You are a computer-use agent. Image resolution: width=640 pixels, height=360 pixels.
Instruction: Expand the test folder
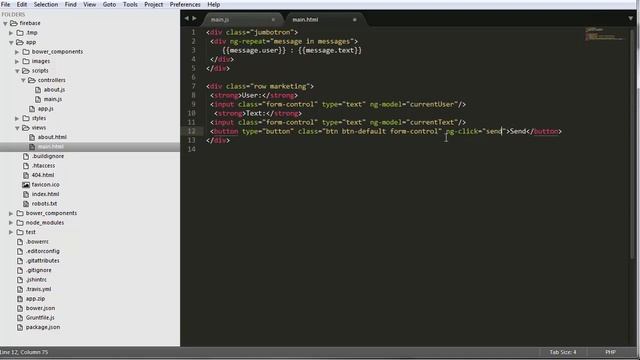click(x=11, y=232)
